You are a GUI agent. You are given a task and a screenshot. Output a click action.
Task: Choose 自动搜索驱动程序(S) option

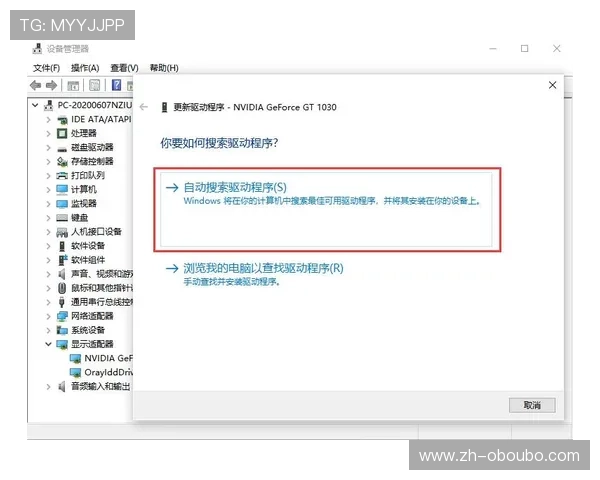tap(235, 187)
